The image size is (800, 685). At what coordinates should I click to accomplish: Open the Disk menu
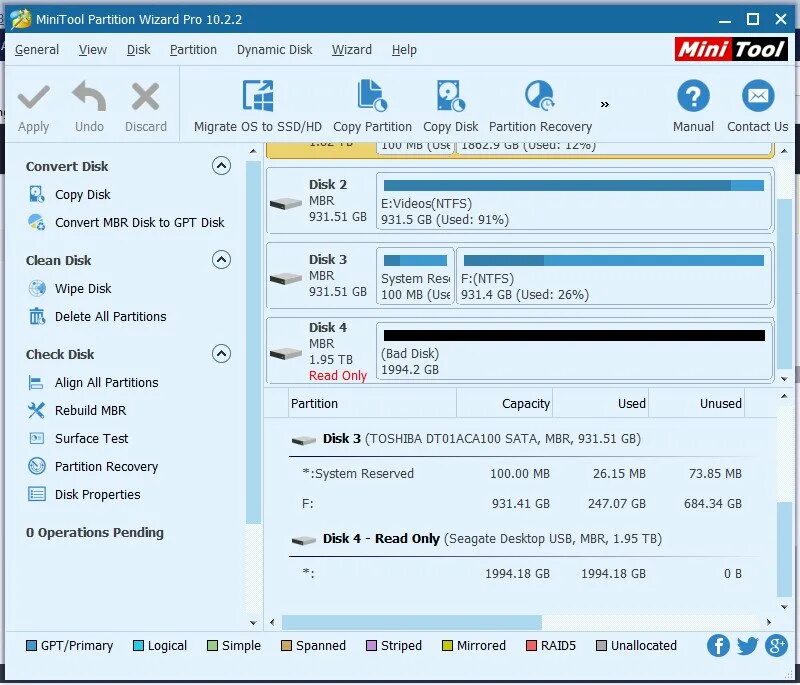click(138, 49)
